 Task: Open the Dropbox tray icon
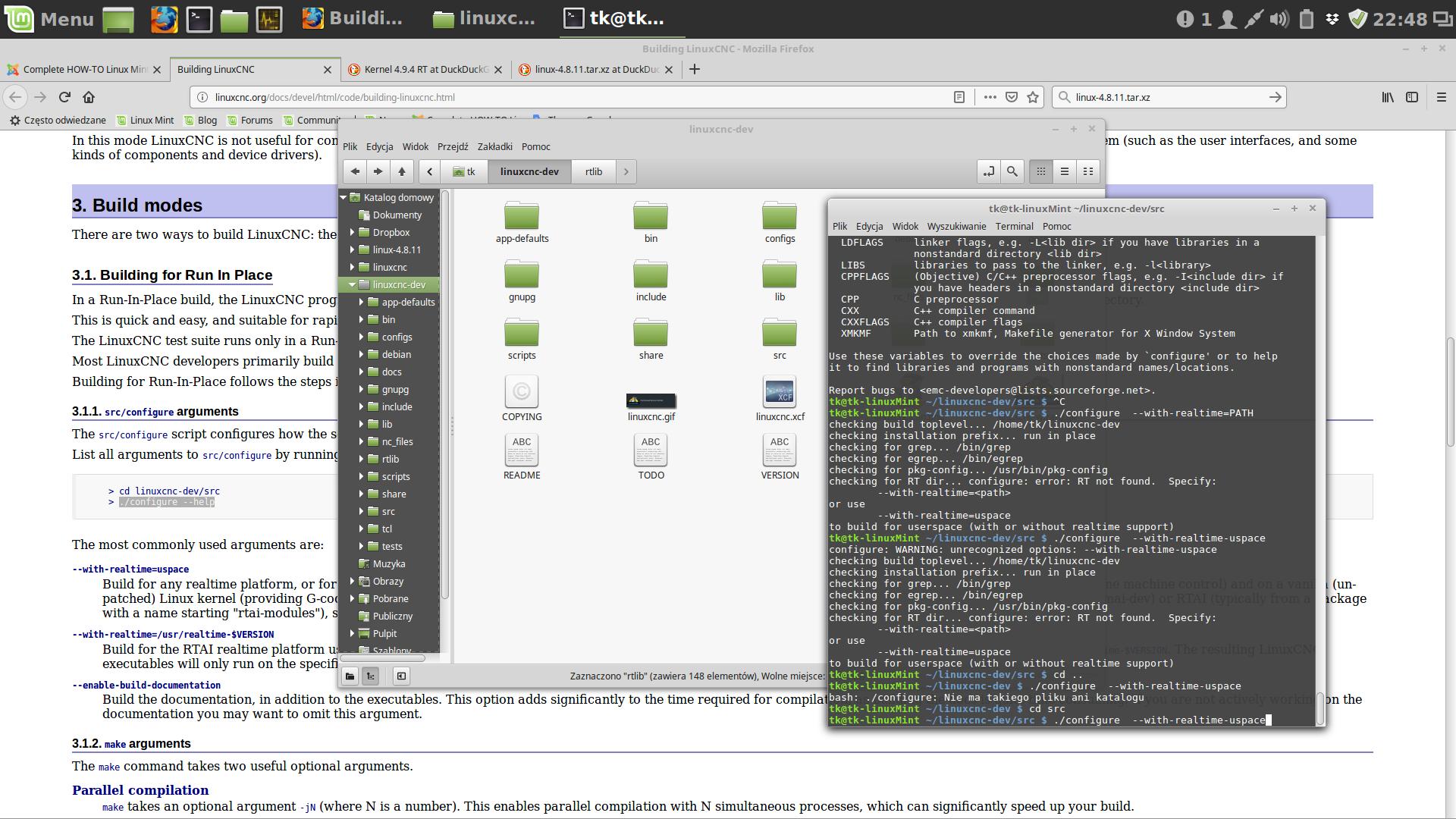[1332, 19]
